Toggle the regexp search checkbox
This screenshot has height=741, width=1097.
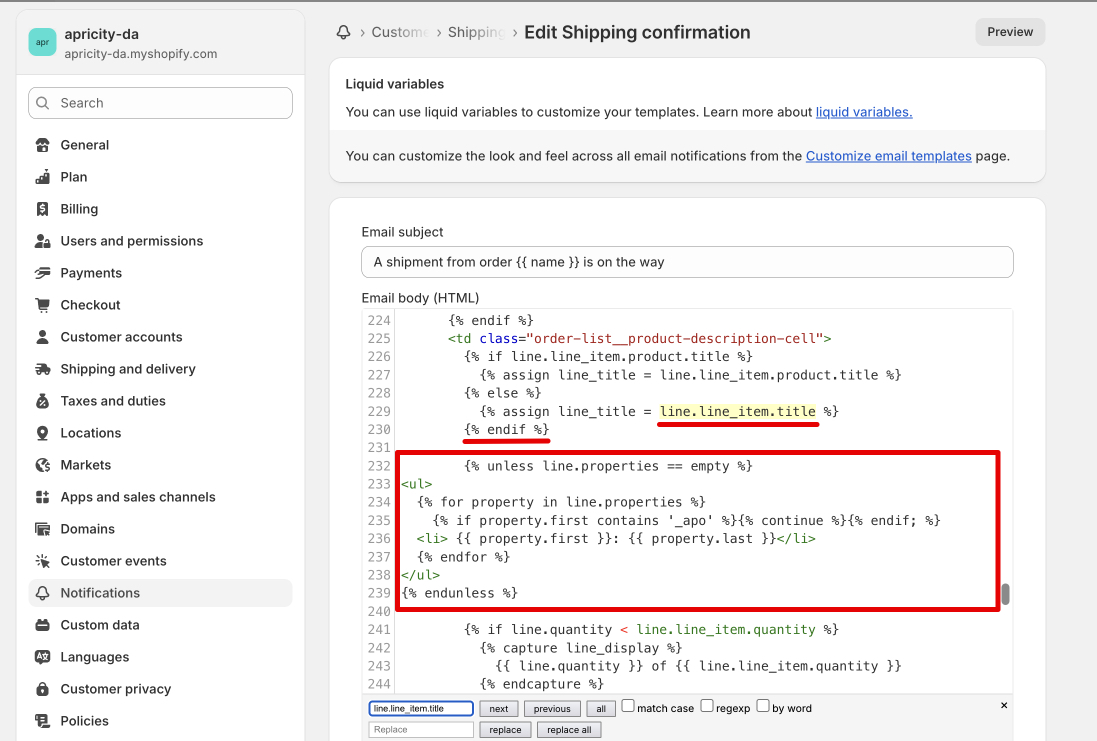click(707, 706)
